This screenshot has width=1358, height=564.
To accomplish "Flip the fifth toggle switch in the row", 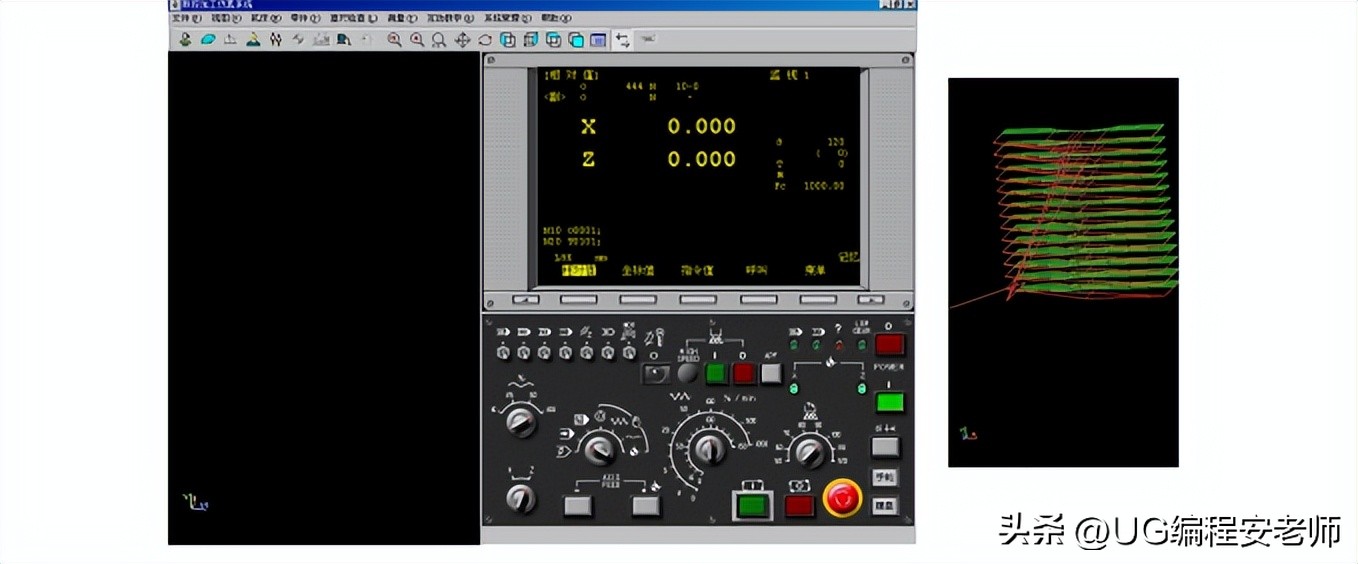I will 587,353.
